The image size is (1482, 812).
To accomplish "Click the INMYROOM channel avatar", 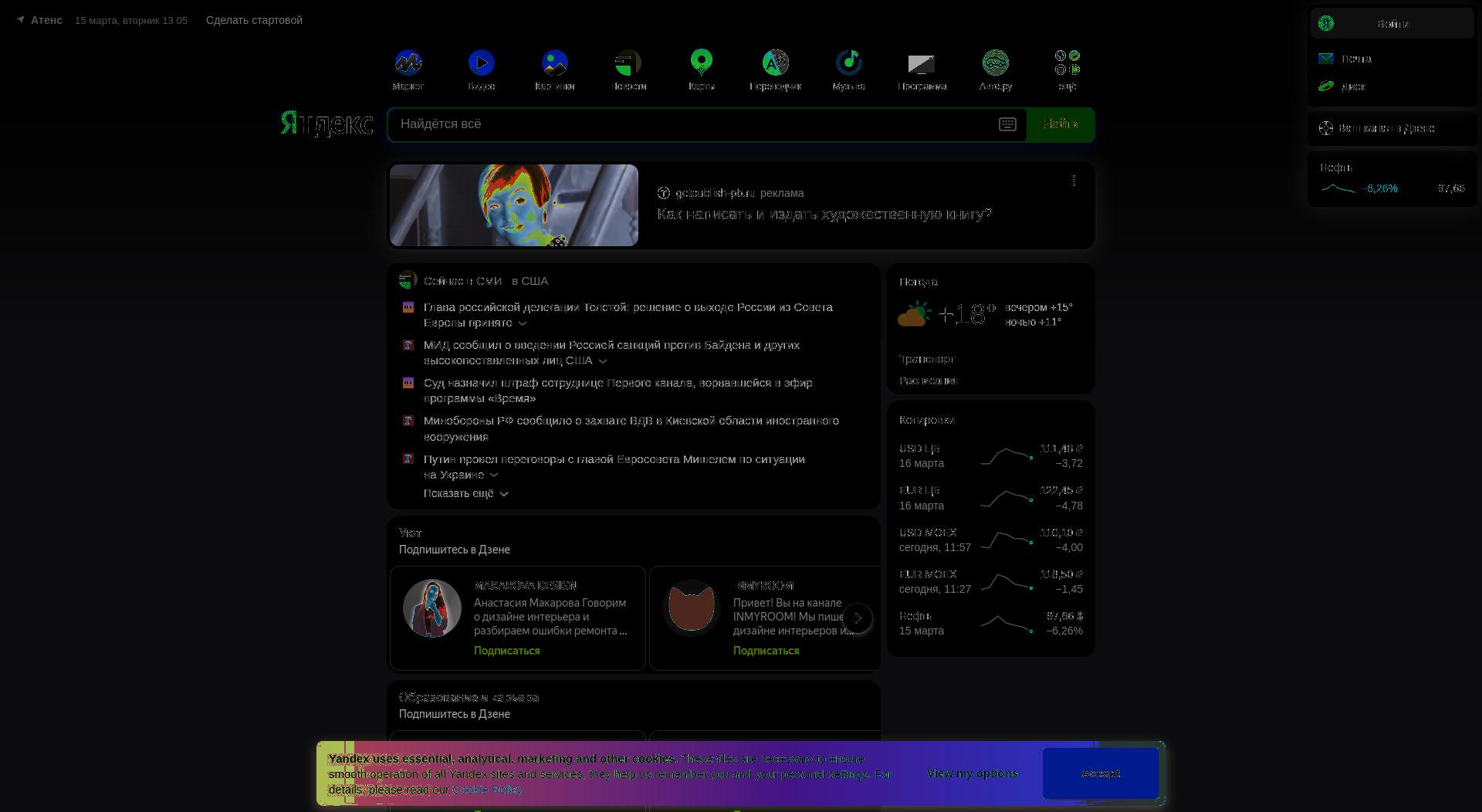I will coord(692,608).
